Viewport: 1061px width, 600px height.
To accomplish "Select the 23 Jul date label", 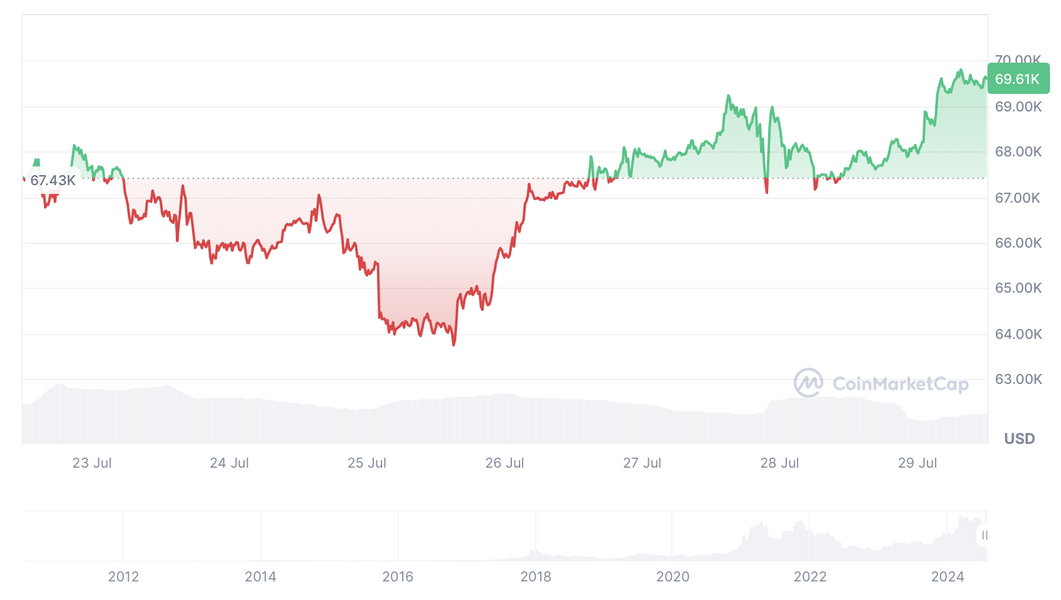I will [x=92, y=463].
